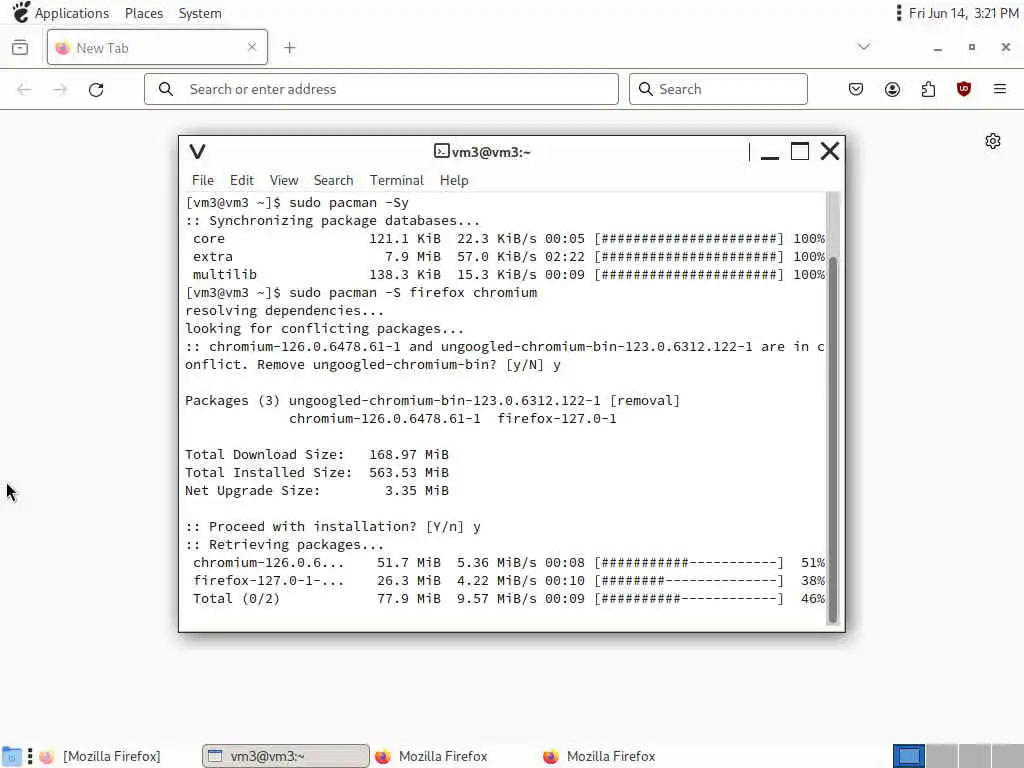The height and width of the screenshot is (768, 1024).
Task: Open the terminal File menu
Action: click(202, 180)
